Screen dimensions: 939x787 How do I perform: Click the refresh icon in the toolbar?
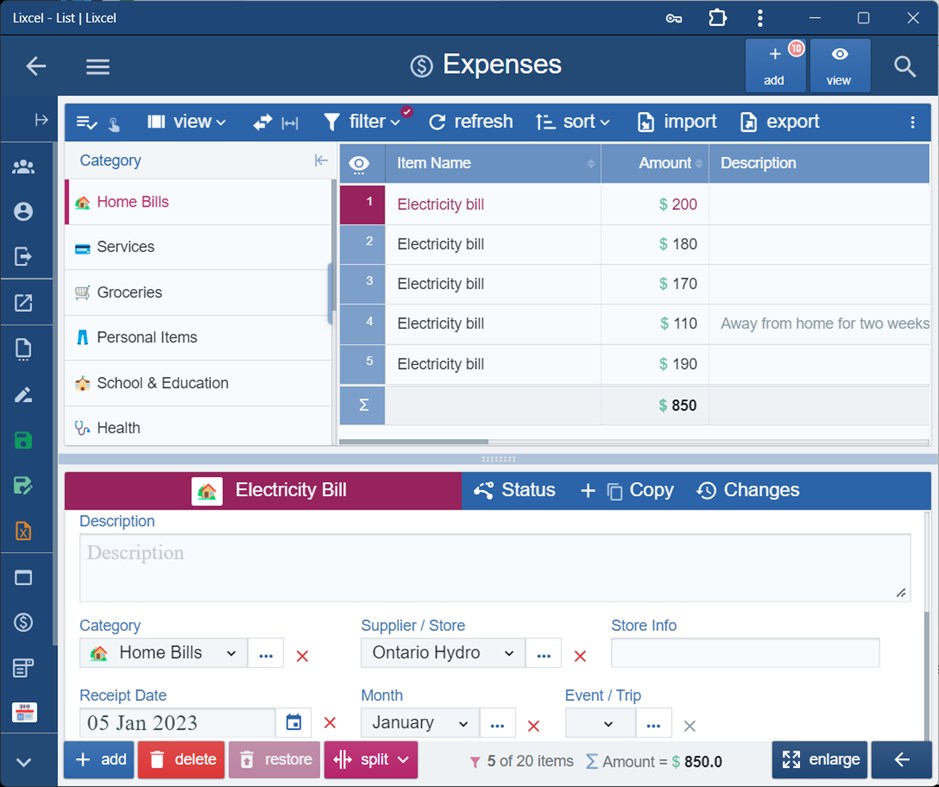coord(437,121)
